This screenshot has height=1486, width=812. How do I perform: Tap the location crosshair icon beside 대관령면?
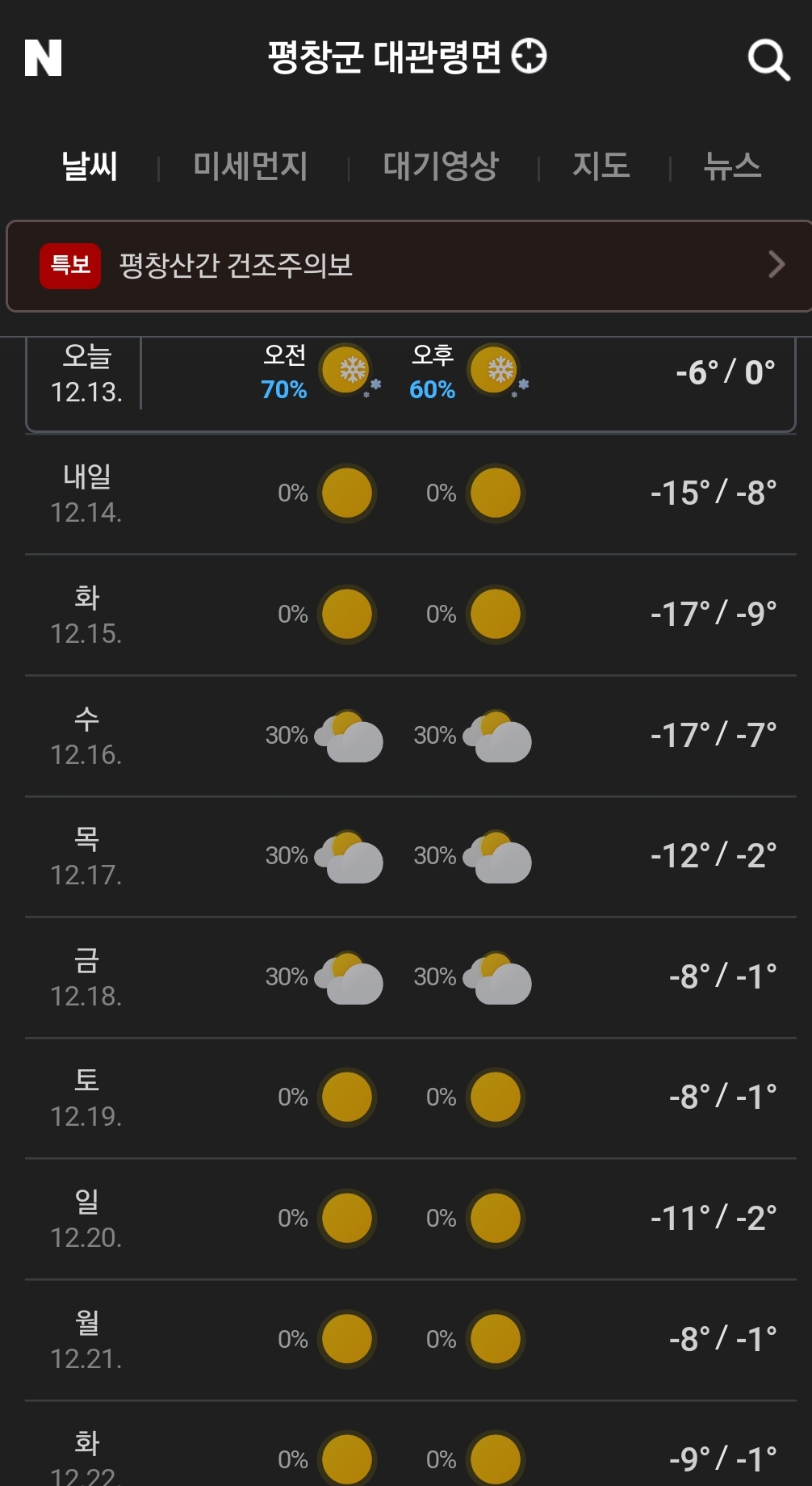coord(529,57)
